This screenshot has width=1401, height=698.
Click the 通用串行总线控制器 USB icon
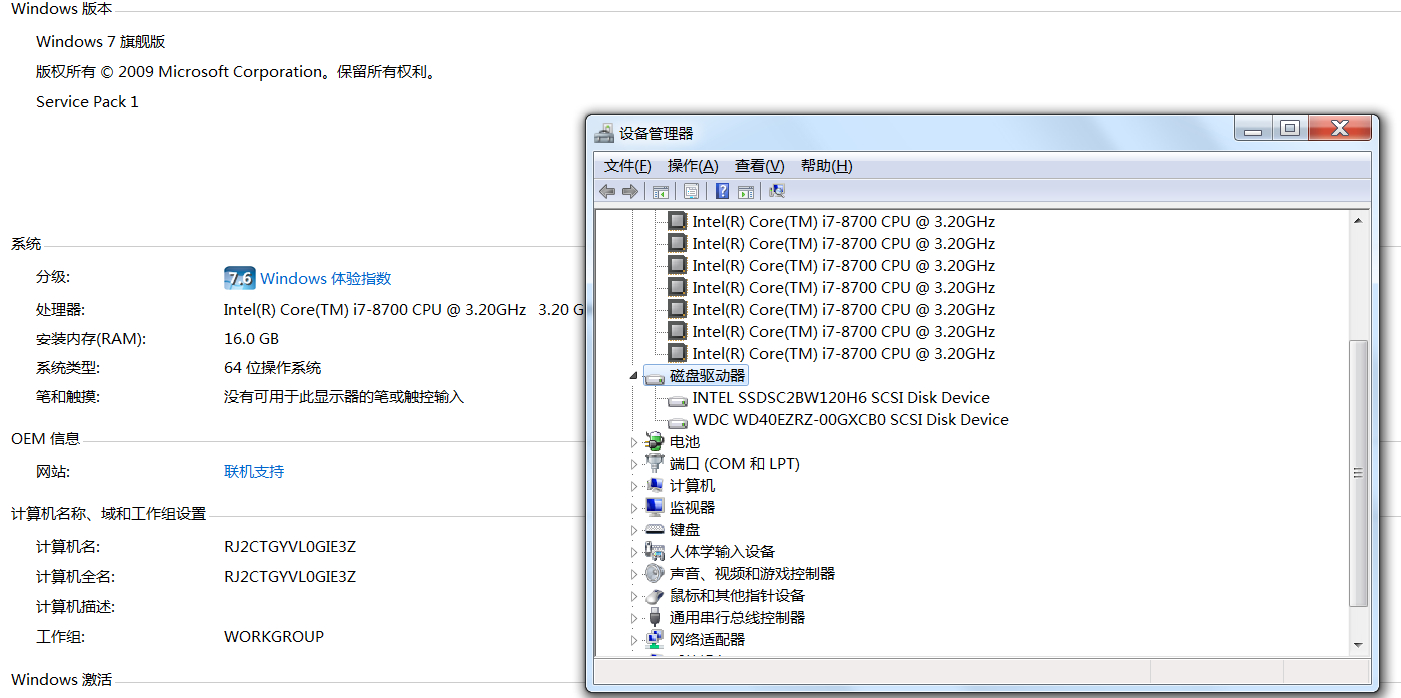point(655,618)
